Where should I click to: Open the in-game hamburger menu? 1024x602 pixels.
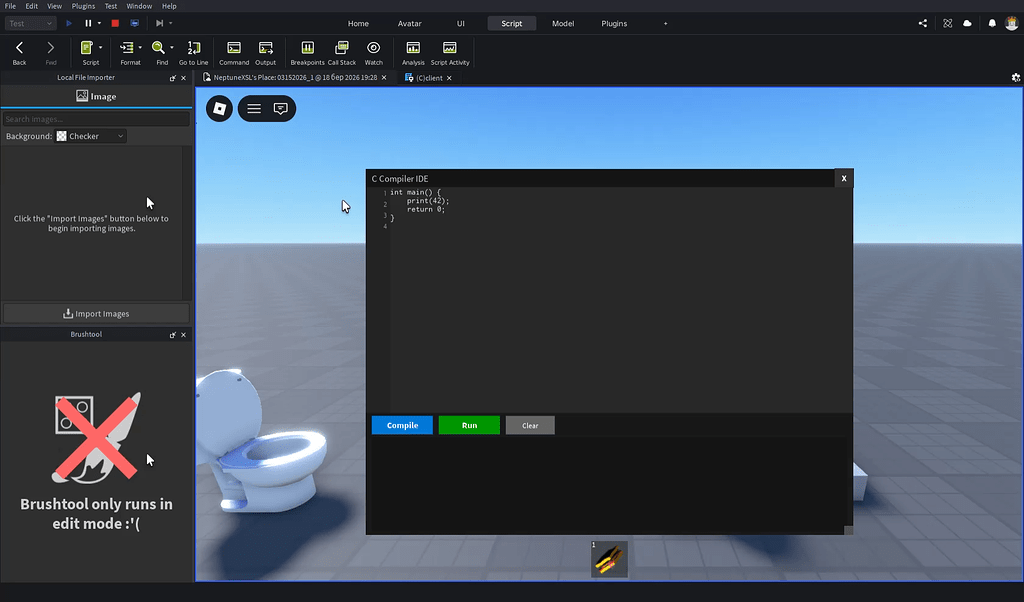coord(253,108)
